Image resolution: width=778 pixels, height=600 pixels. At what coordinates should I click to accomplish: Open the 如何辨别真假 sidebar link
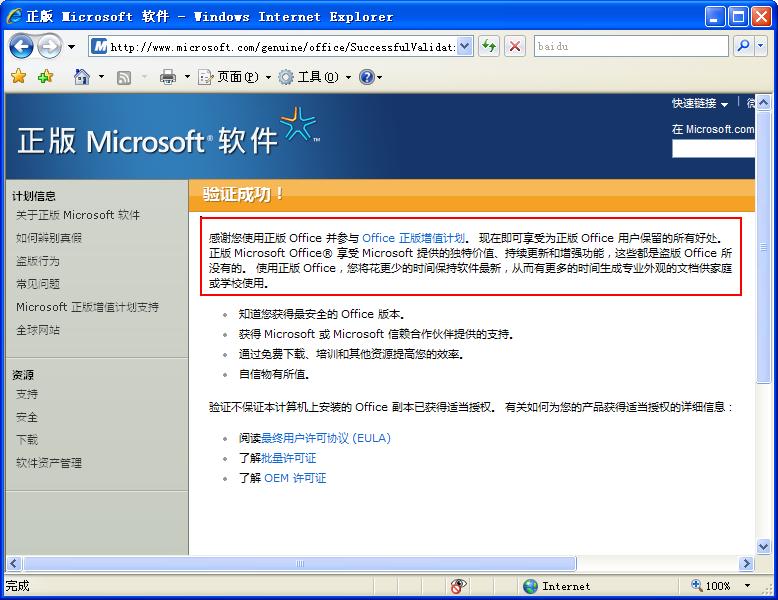[49, 238]
